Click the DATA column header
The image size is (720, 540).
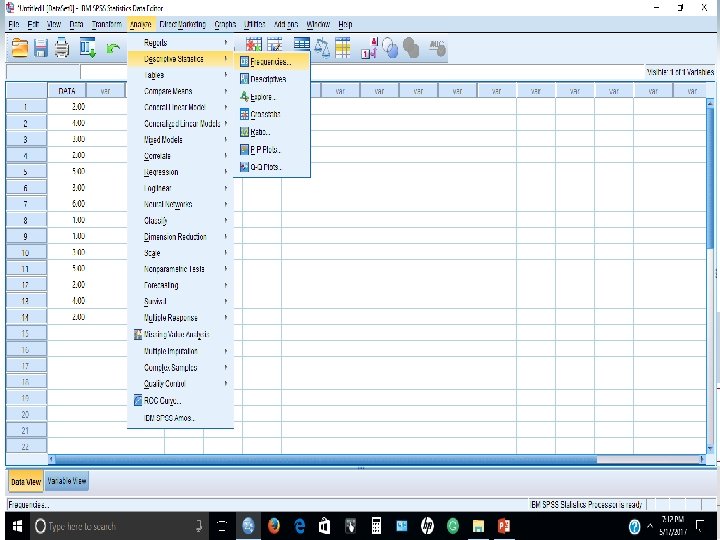point(67,91)
